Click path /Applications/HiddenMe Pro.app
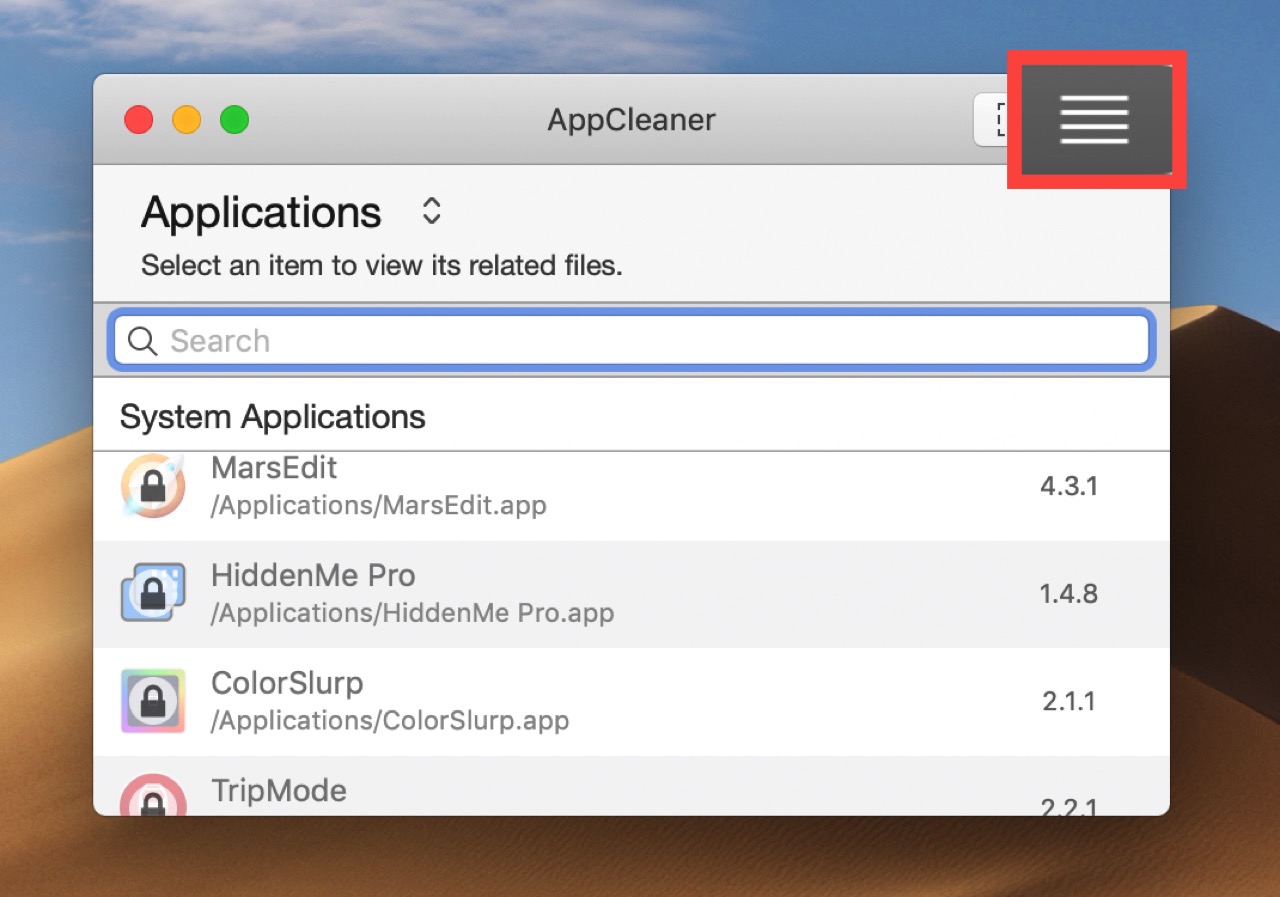 pos(412,612)
